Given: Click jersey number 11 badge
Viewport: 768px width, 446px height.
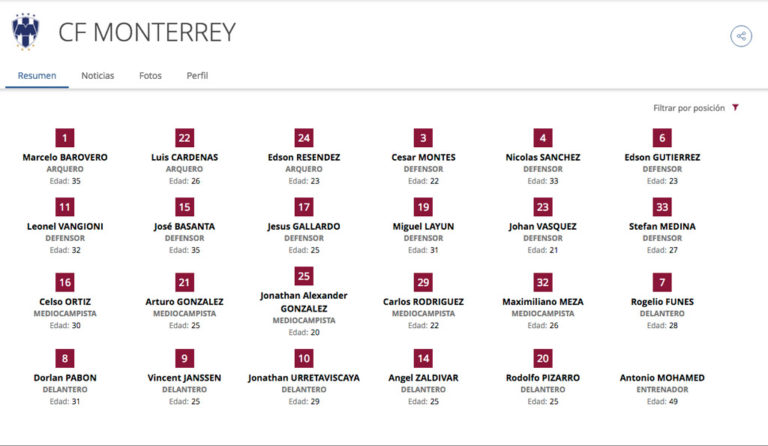Looking at the screenshot, I should pyautogui.click(x=65, y=207).
